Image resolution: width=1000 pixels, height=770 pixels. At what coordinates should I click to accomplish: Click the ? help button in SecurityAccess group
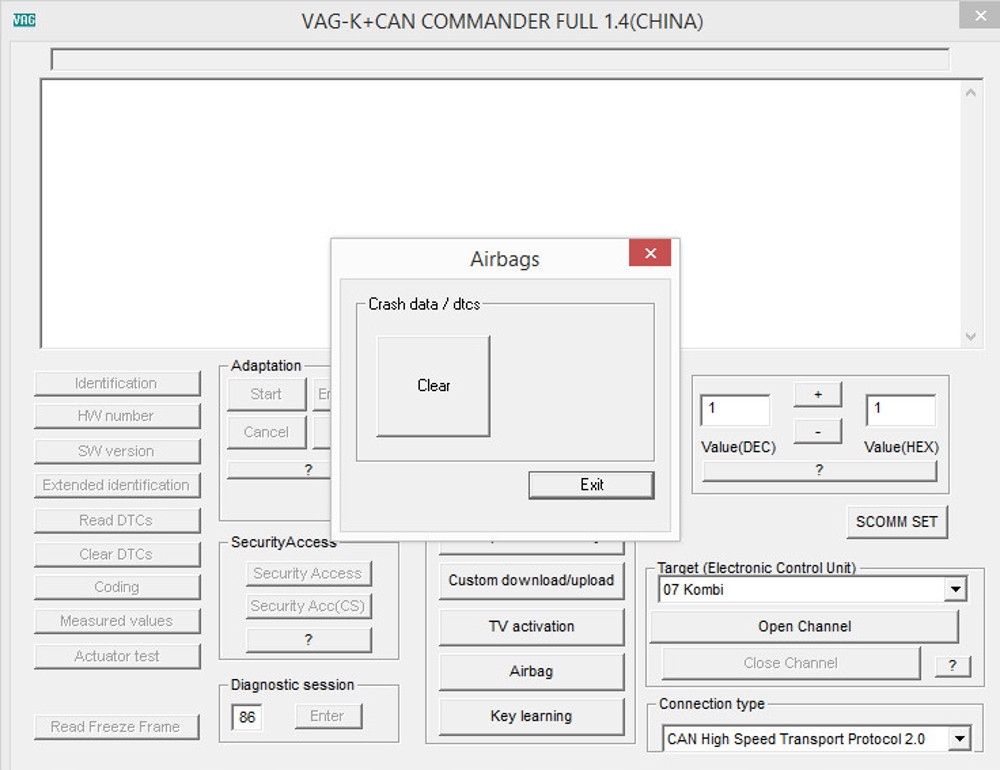309,640
